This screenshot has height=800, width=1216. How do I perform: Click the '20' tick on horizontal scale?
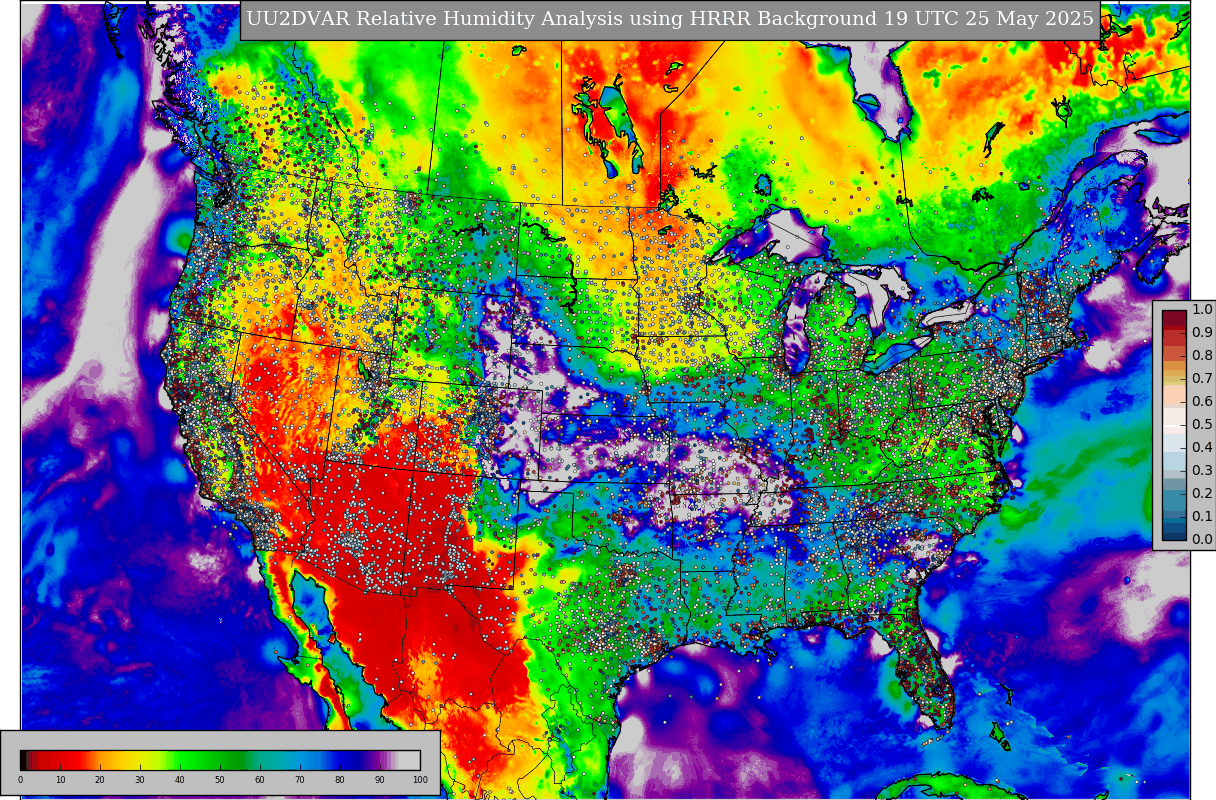[x=100, y=780]
